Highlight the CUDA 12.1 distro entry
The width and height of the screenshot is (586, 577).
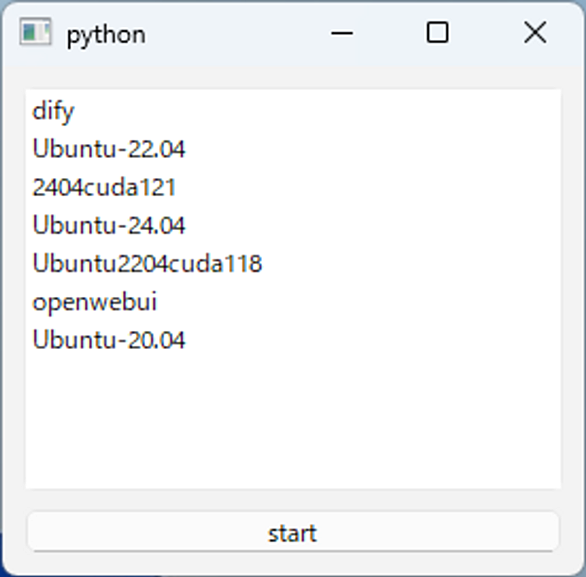(293, 187)
